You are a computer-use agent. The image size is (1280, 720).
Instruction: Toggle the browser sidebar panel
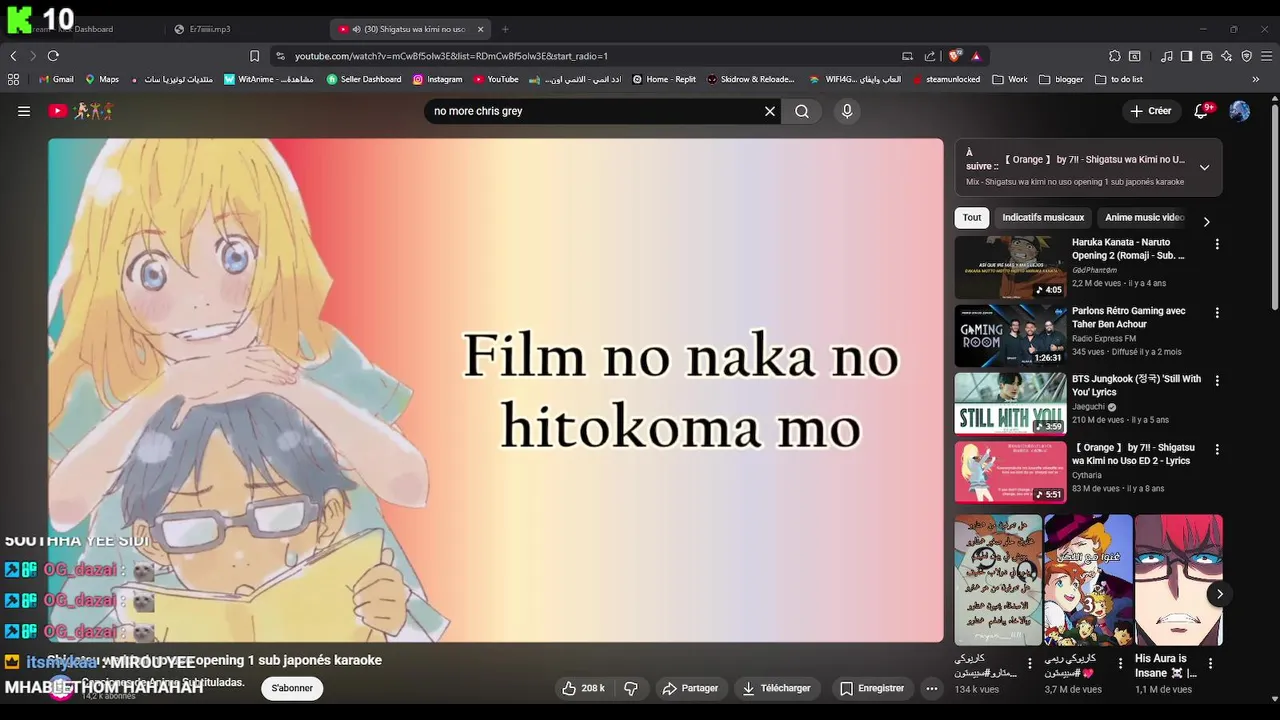coord(1186,56)
